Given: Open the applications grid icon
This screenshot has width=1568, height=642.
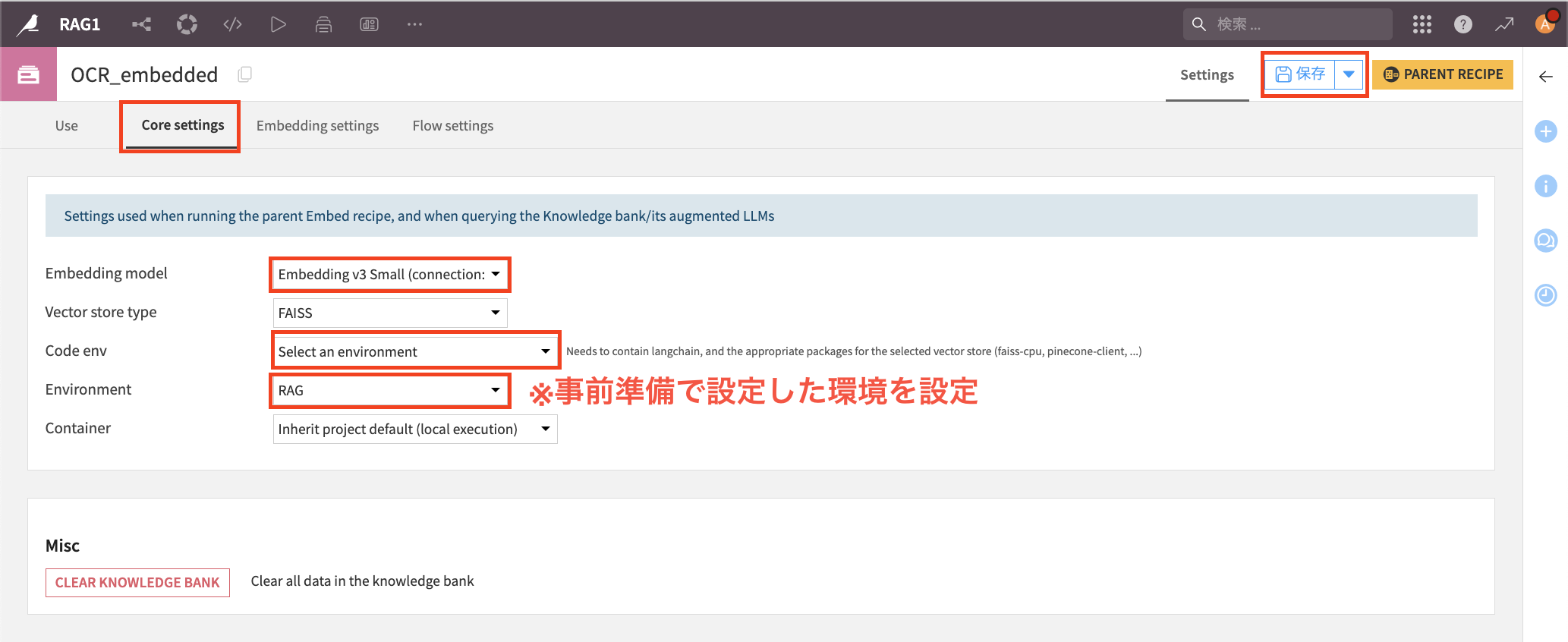Looking at the screenshot, I should (1422, 24).
